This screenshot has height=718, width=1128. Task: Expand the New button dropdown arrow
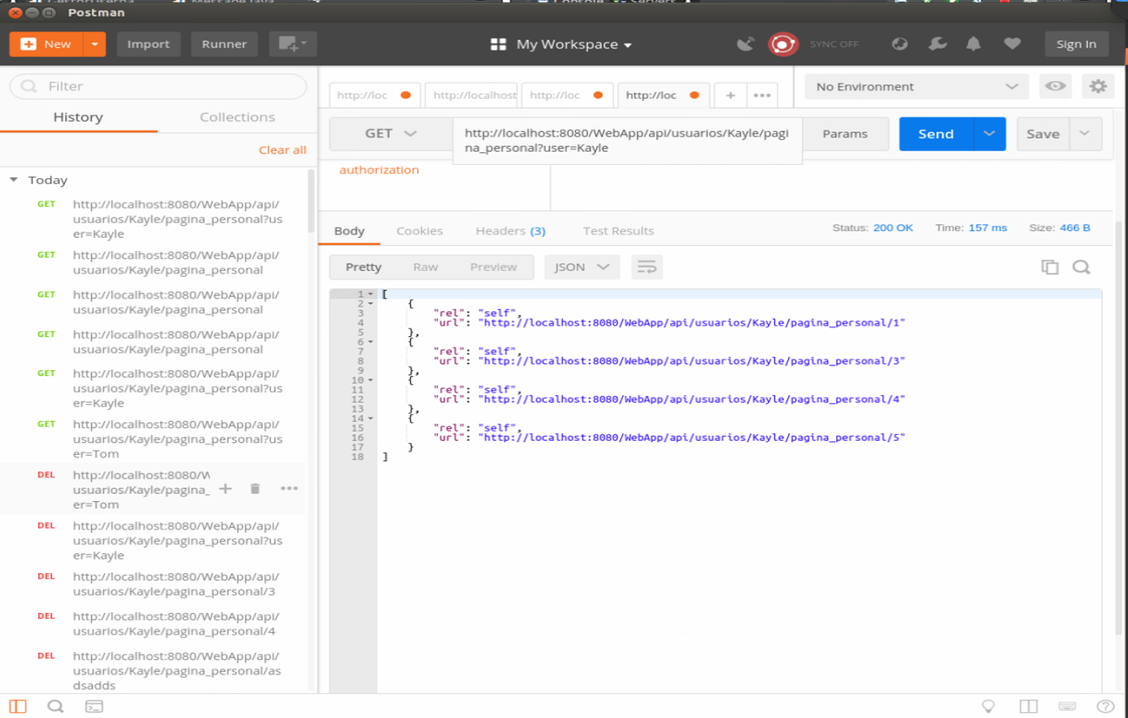[x=94, y=44]
